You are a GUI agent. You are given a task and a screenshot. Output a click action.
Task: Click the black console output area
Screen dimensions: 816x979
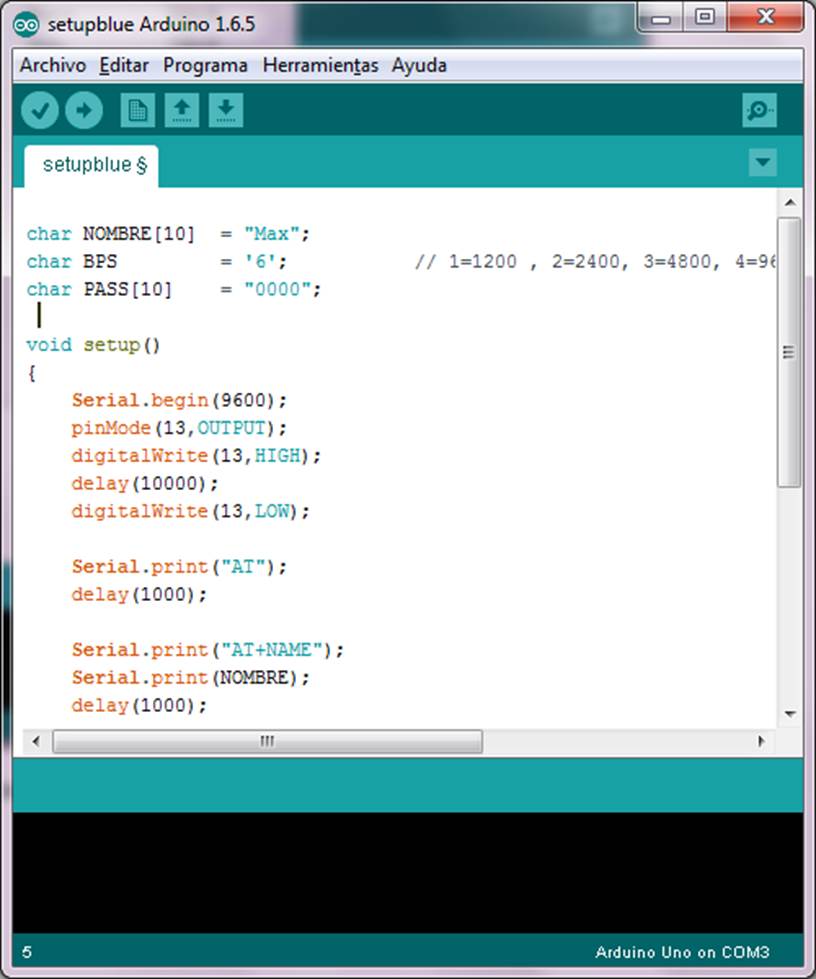point(408,872)
